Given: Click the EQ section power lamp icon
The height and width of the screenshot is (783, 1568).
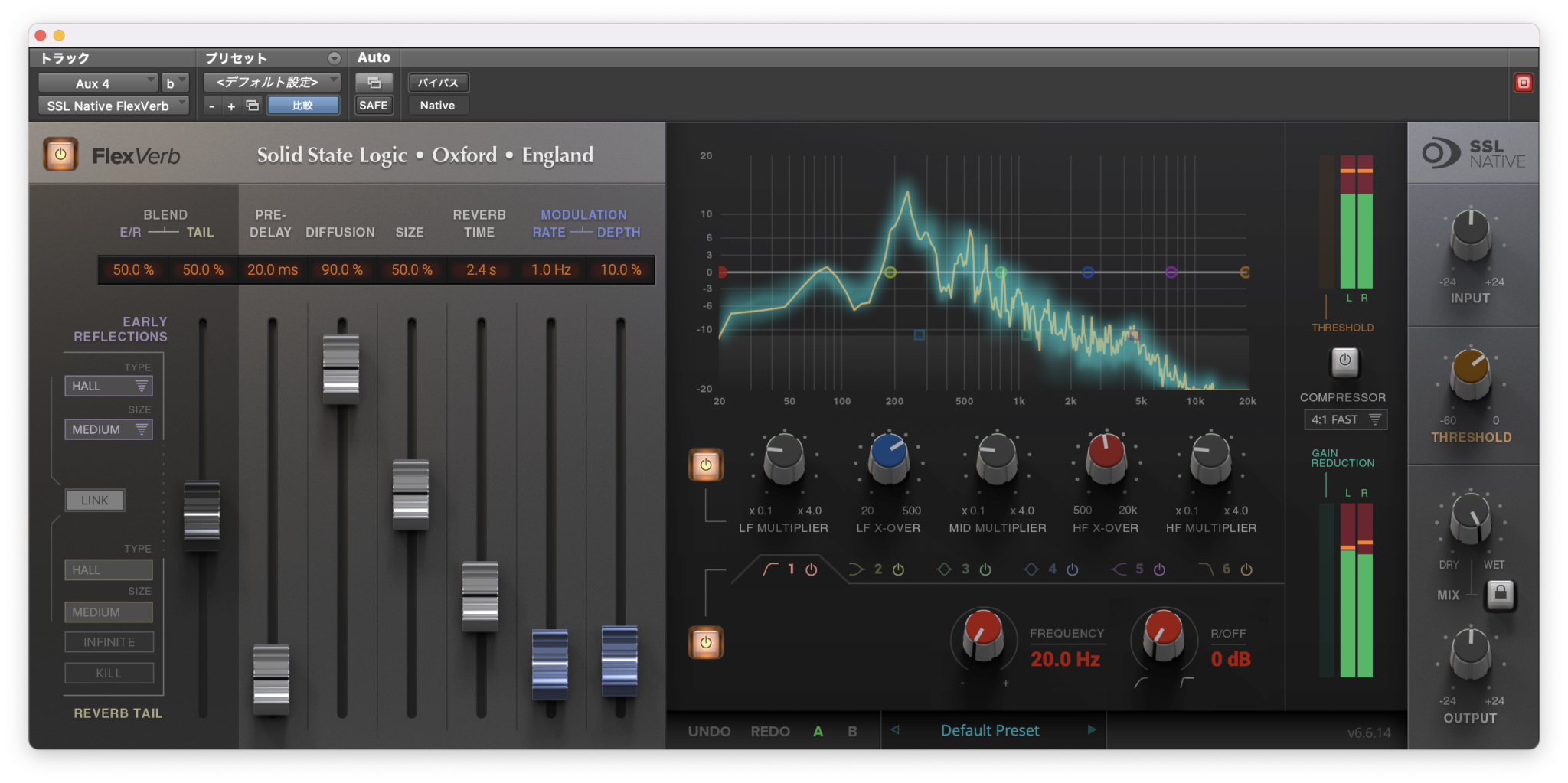Looking at the screenshot, I should 705,464.
